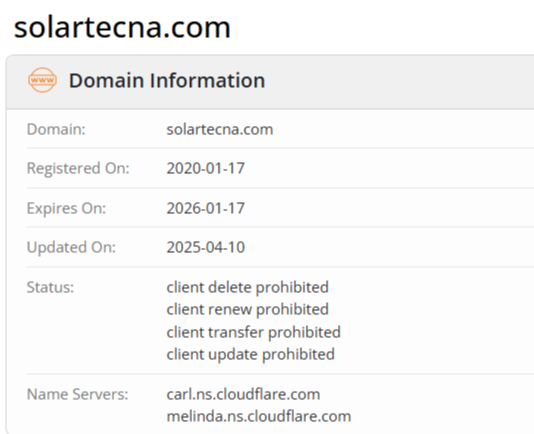Click the Domain Information heading

[167, 80]
